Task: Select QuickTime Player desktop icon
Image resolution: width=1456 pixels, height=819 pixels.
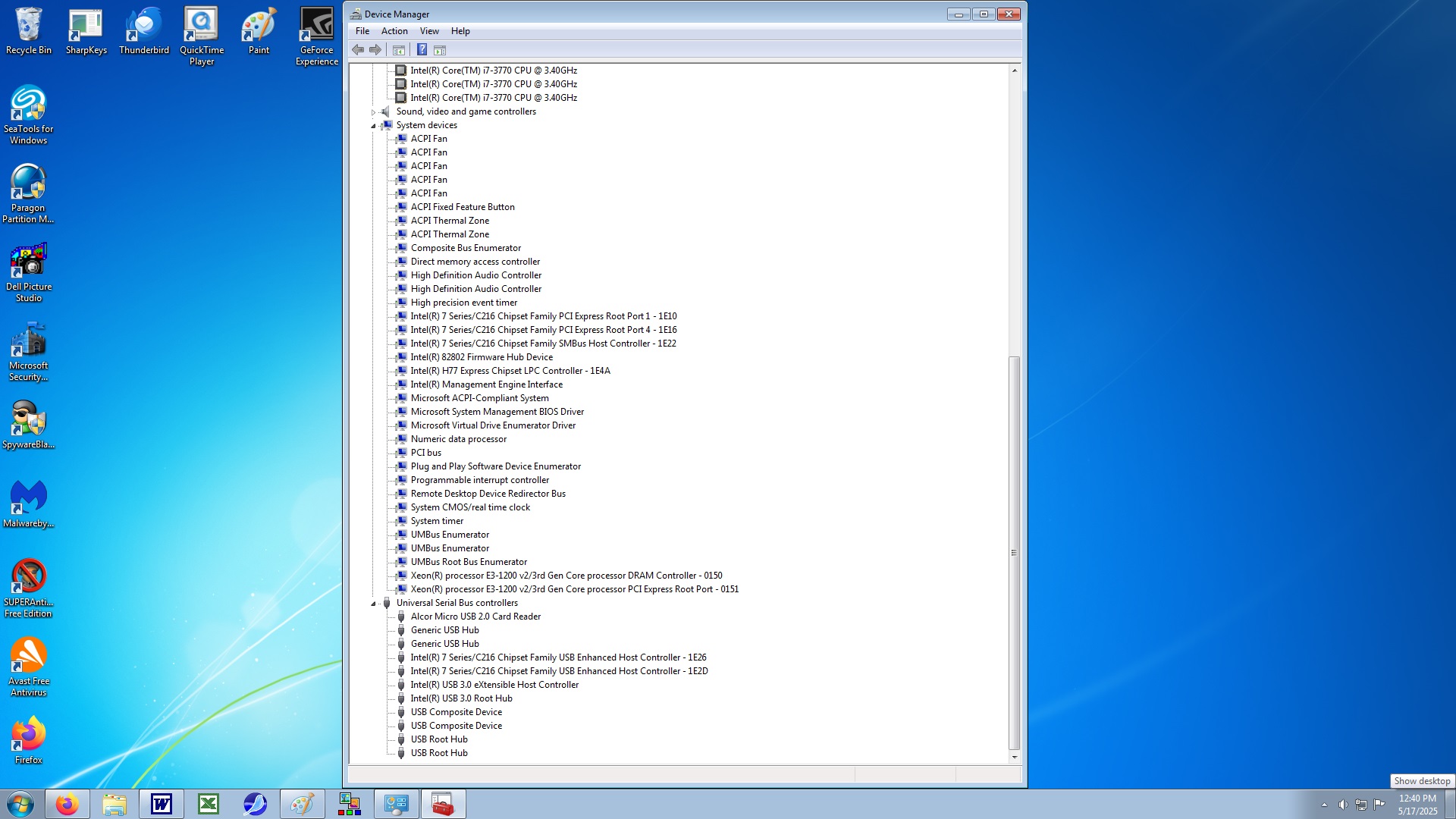Action: pyautogui.click(x=202, y=36)
